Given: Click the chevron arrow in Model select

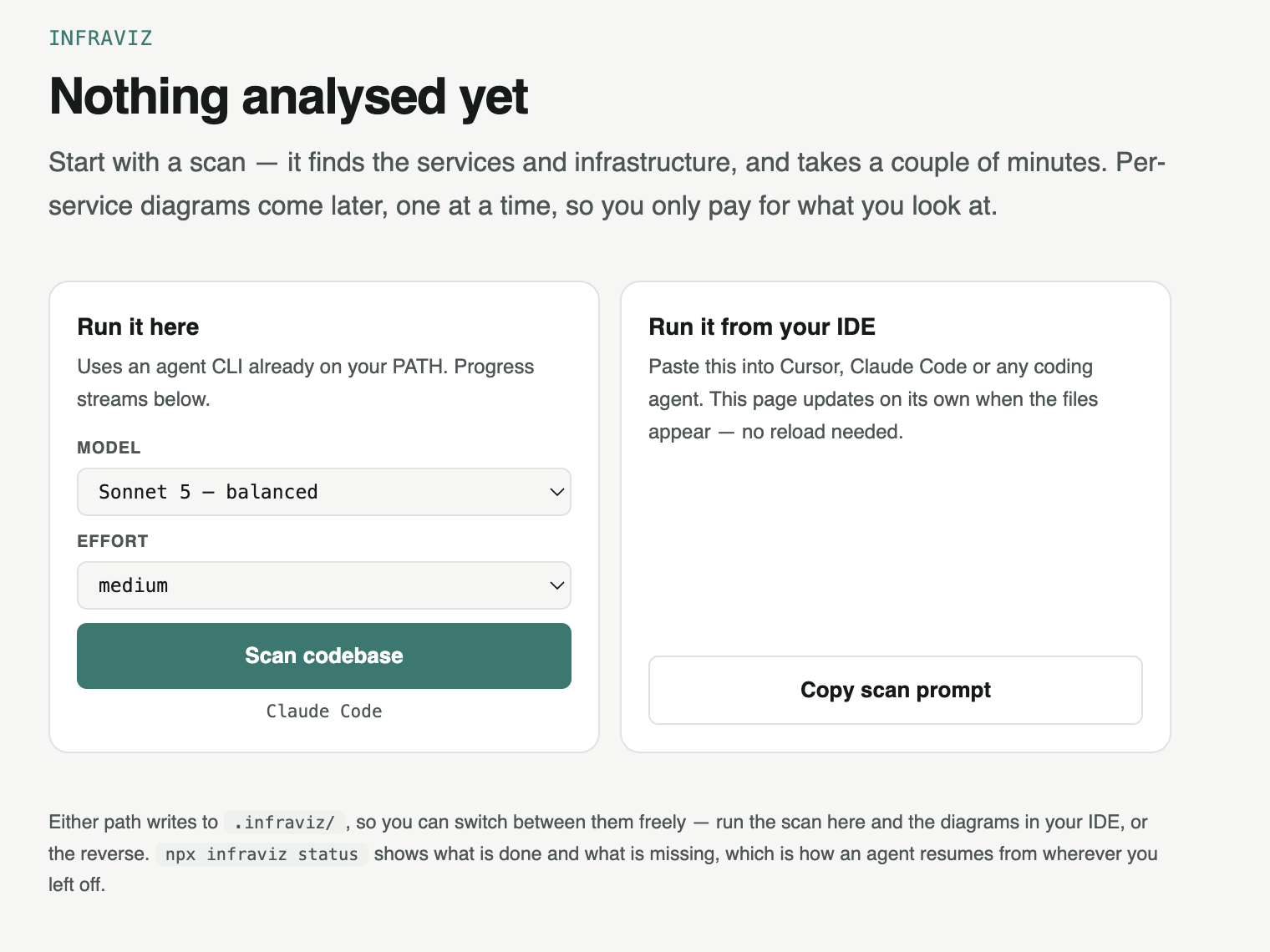Looking at the screenshot, I should (x=556, y=492).
